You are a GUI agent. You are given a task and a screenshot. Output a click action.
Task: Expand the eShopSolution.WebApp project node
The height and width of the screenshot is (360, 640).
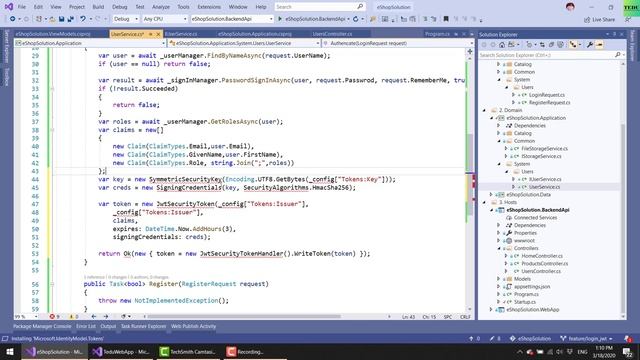click(x=492, y=310)
